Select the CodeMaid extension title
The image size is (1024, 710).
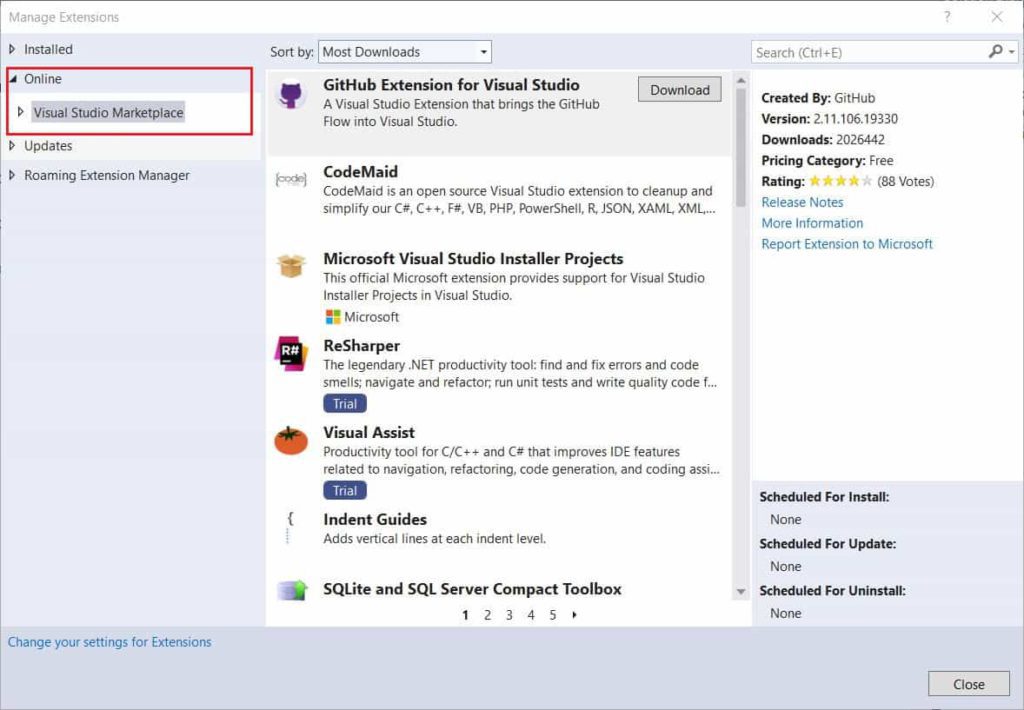pyautogui.click(x=360, y=172)
